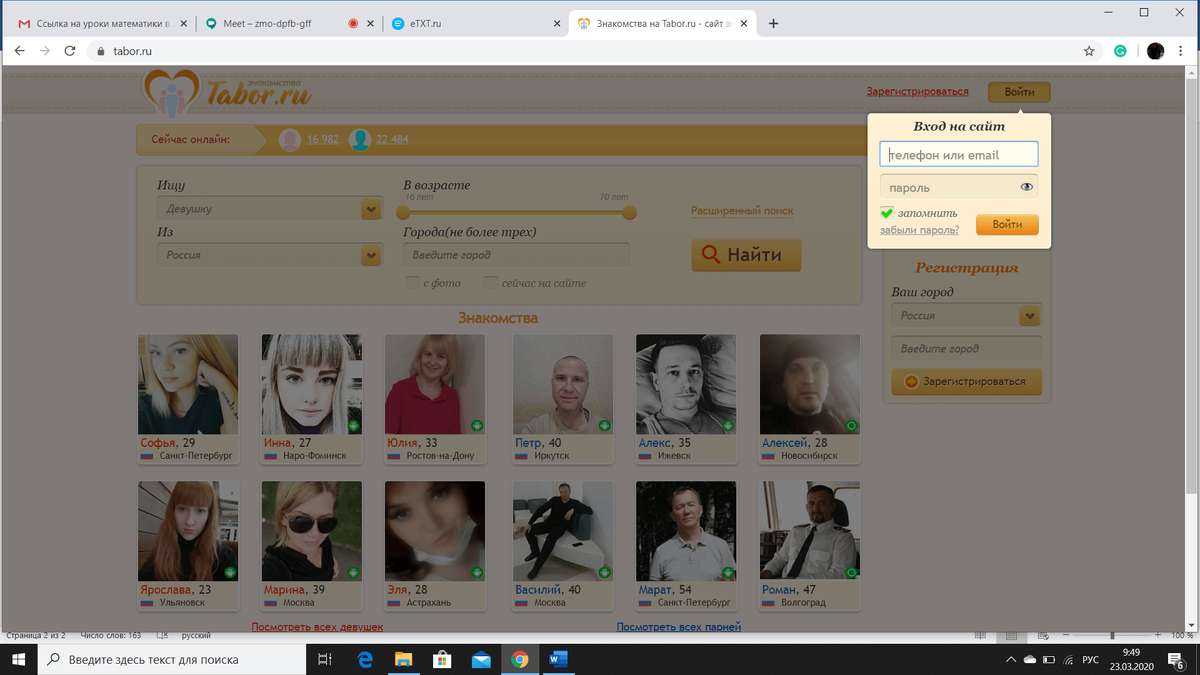Click the male online users icon
This screenshot has height=675, width=1200.
pos(360,140)
